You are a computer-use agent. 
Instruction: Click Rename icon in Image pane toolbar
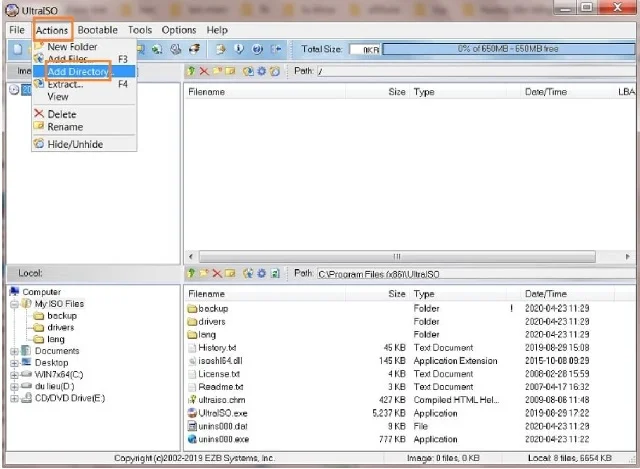click(x=231, y=71)
